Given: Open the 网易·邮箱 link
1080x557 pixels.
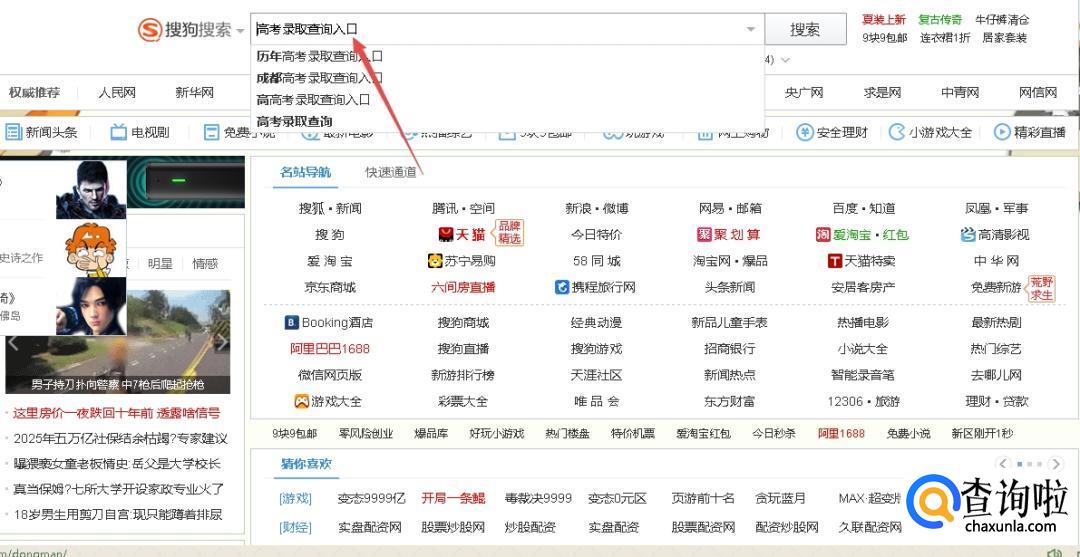Looking at the screenshot, I should pos(729,209).
